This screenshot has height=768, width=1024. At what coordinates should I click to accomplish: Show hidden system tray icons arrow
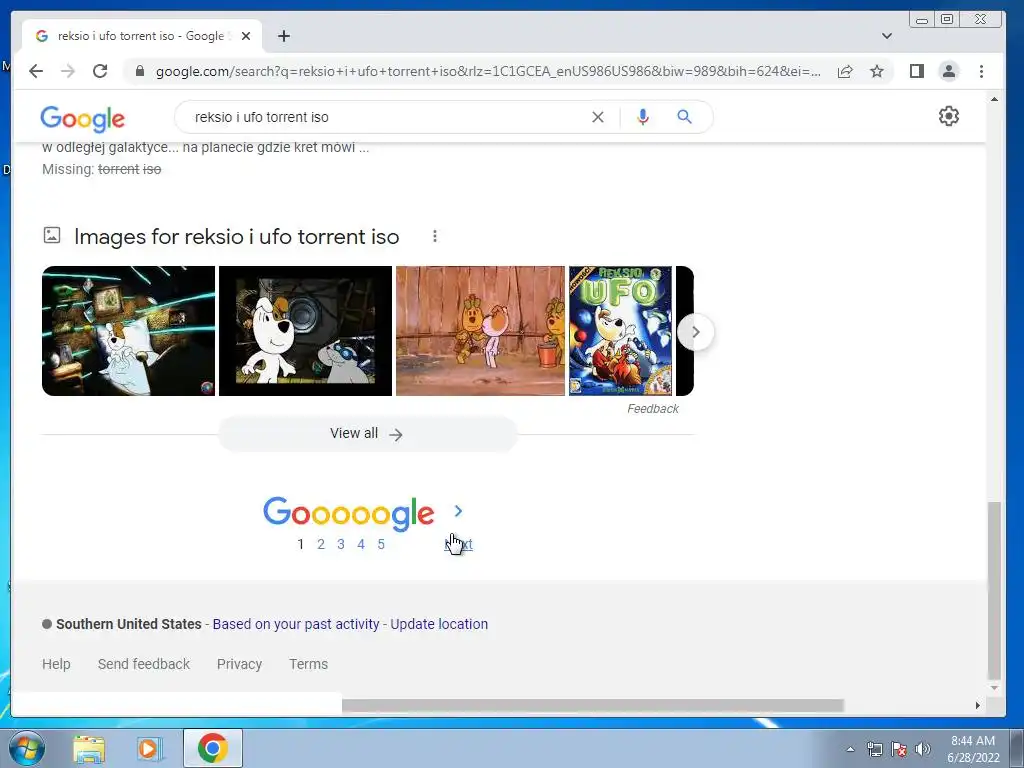tap(850, 749)
